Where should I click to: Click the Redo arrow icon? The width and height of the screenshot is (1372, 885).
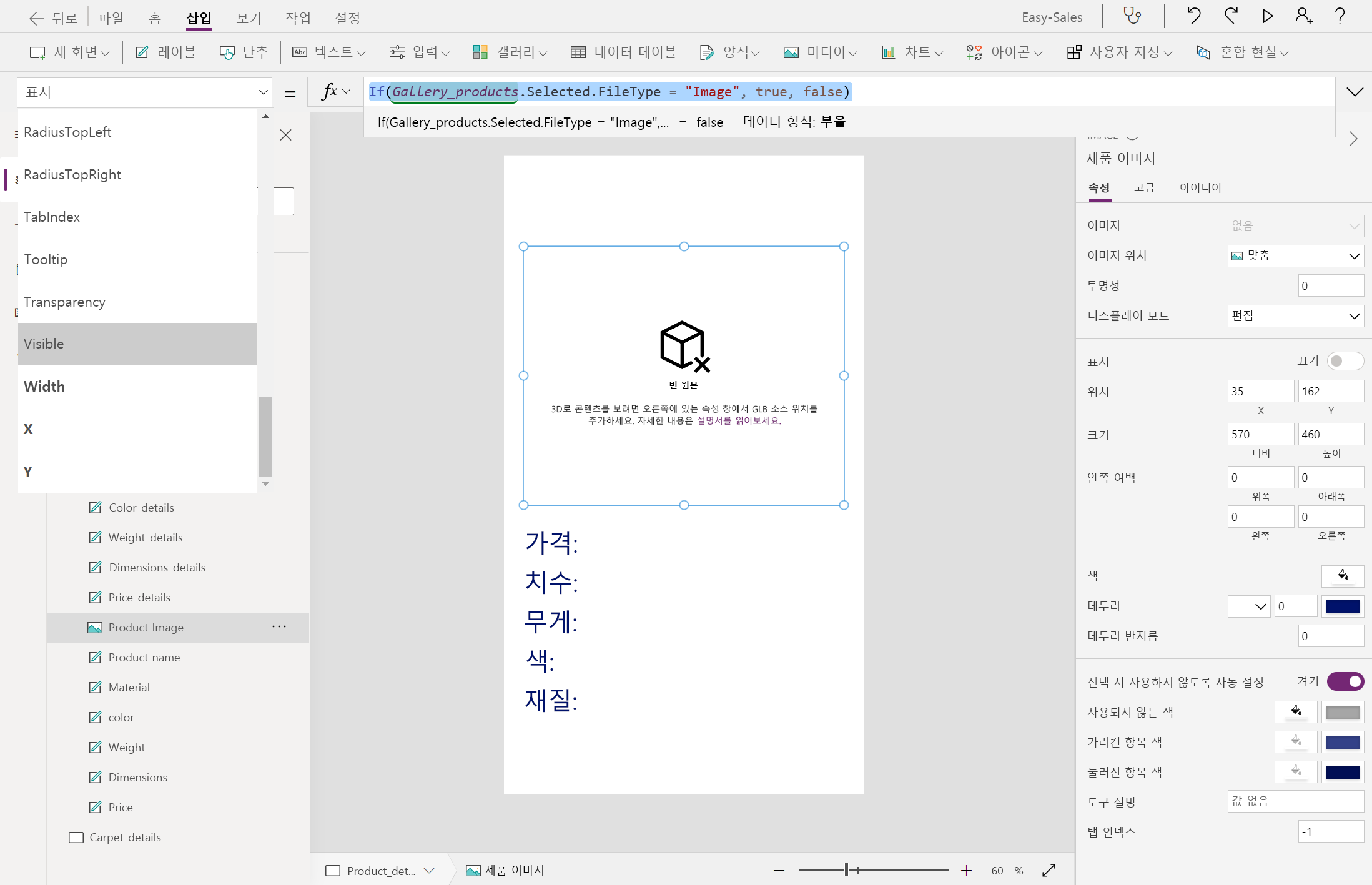(1231, 16)
